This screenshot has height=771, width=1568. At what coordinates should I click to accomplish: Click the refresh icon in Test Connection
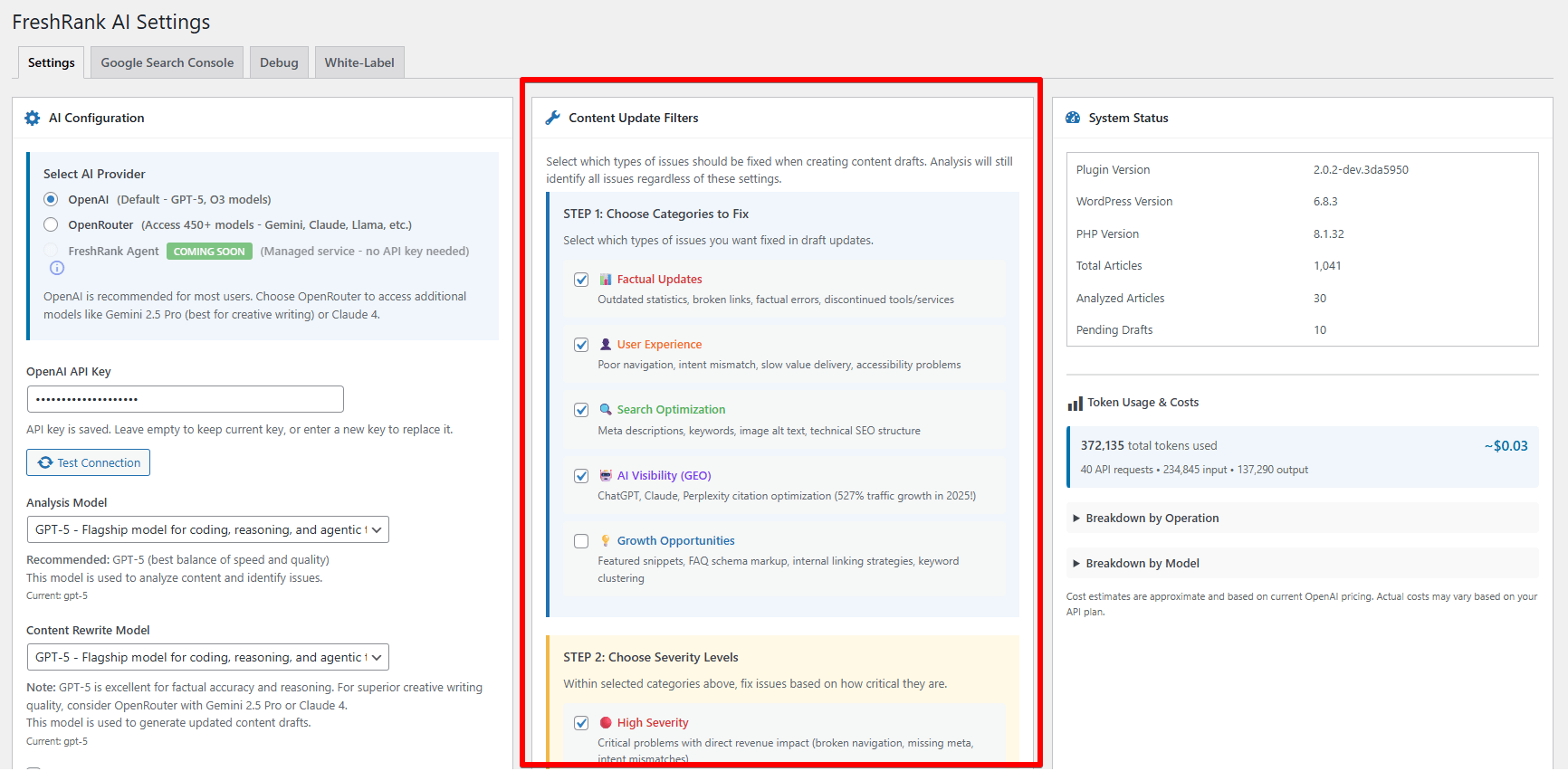[x=45, y=462]
